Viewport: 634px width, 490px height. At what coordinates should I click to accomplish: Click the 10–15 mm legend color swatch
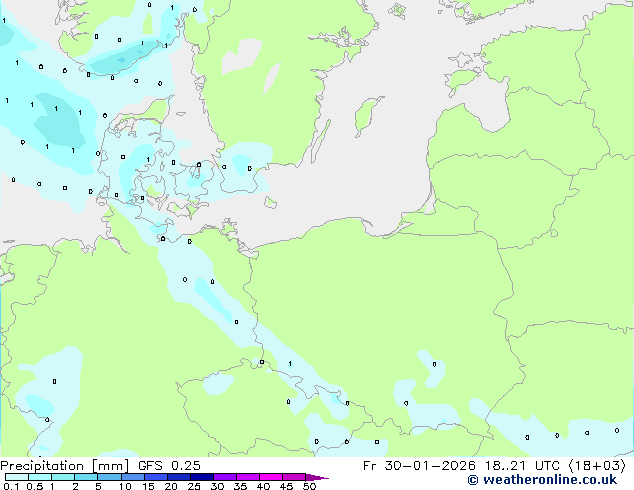pyautogui.click(x=133, y=477)
